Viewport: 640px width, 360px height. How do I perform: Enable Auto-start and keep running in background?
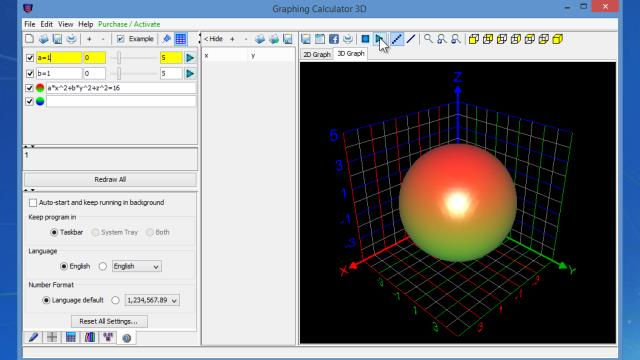(x=33, y=202)
